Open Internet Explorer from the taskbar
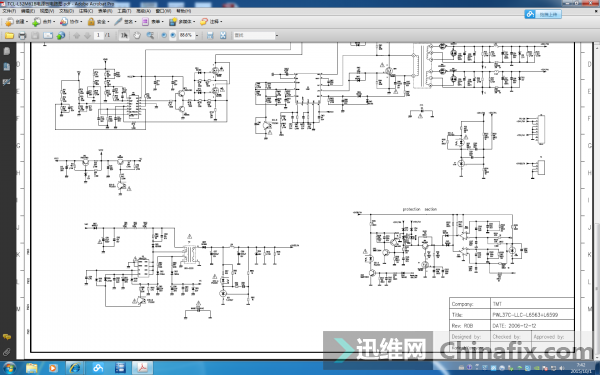Image resolution: width=600 pixels, height=375 pixels. (74, 368)
